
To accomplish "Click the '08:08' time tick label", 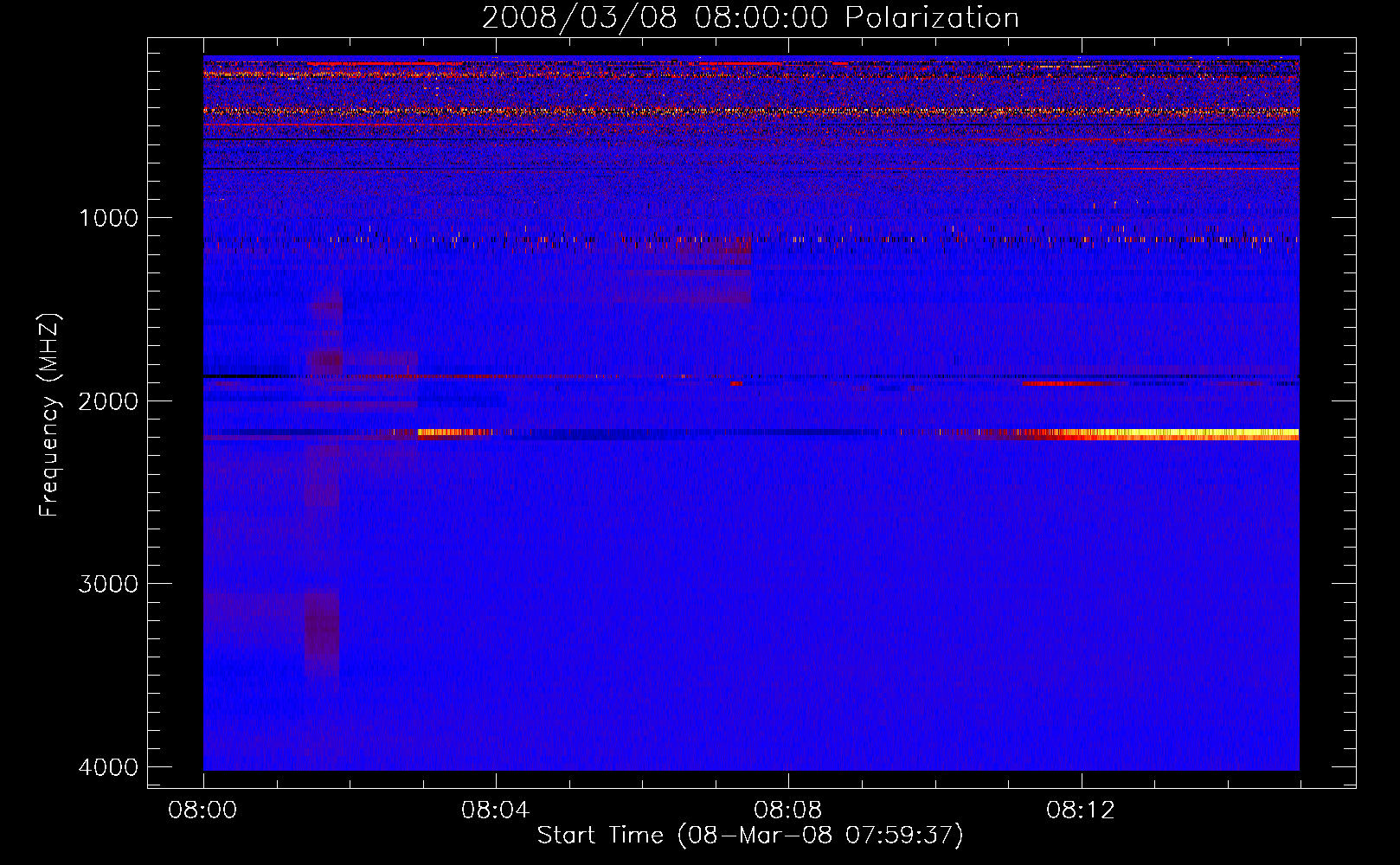I will [x=787, y=811].
